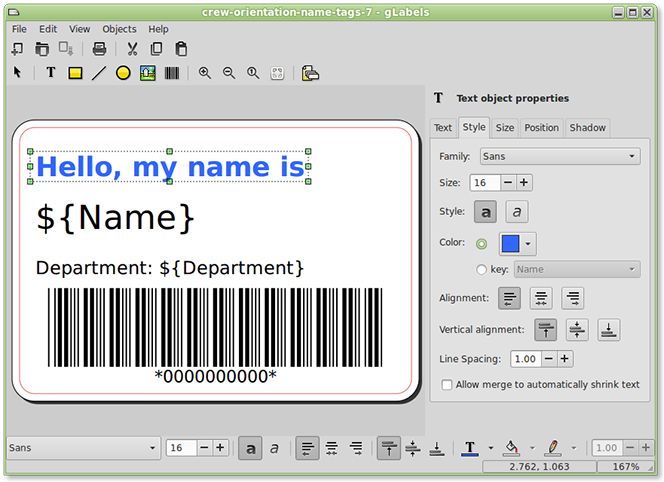Image resolution: width=664 pixels, height=482 pixels.
Task: Open the File menu
Action: [x=19, y=29]
